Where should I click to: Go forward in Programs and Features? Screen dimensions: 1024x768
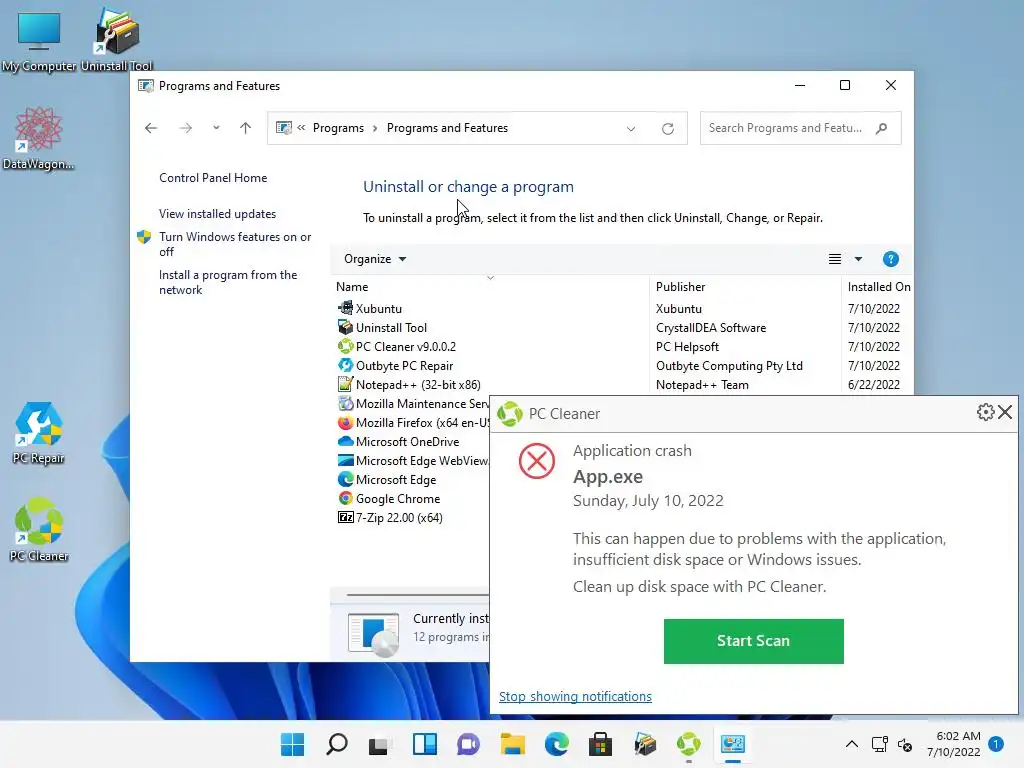tap(185, 128)
